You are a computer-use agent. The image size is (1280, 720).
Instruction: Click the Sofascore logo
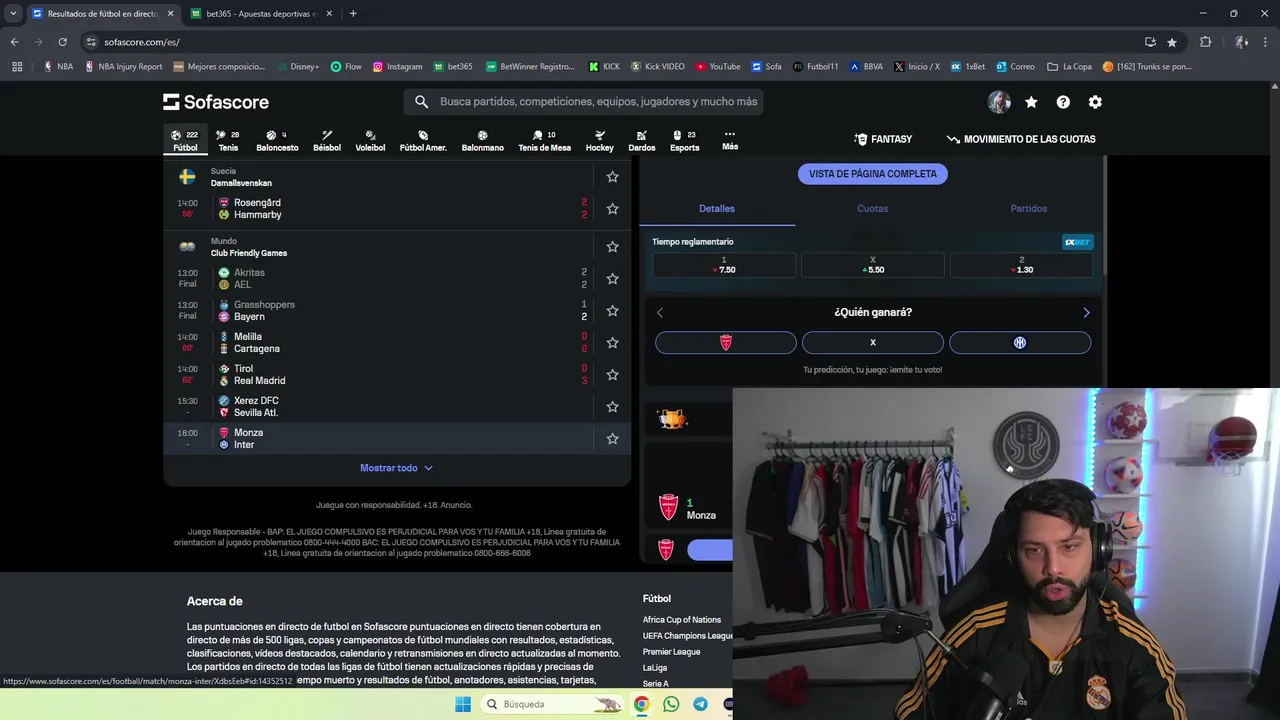216,102
